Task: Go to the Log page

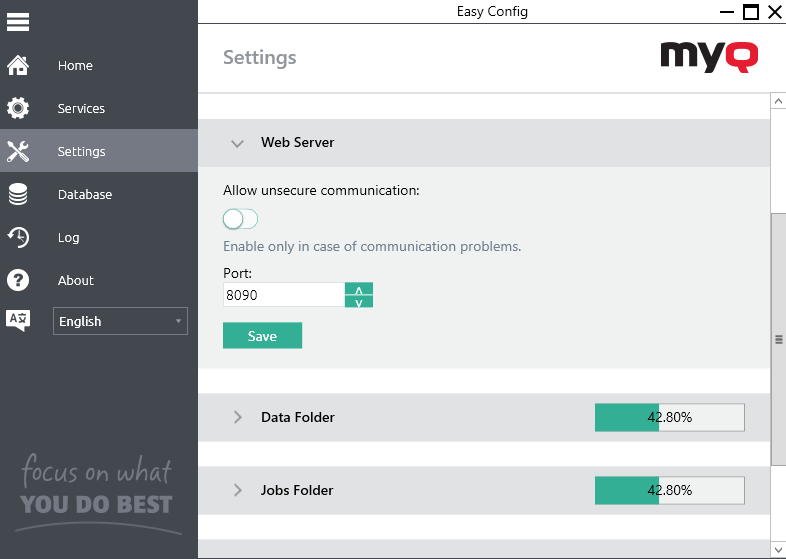Action: point(68,238)
